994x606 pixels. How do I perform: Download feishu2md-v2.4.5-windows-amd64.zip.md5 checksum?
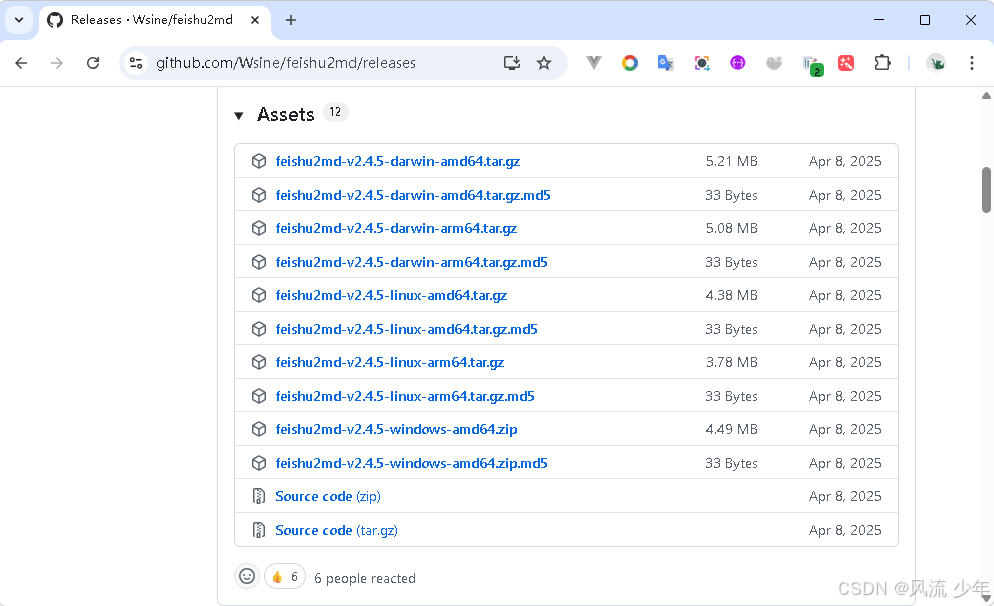[411, 463]
